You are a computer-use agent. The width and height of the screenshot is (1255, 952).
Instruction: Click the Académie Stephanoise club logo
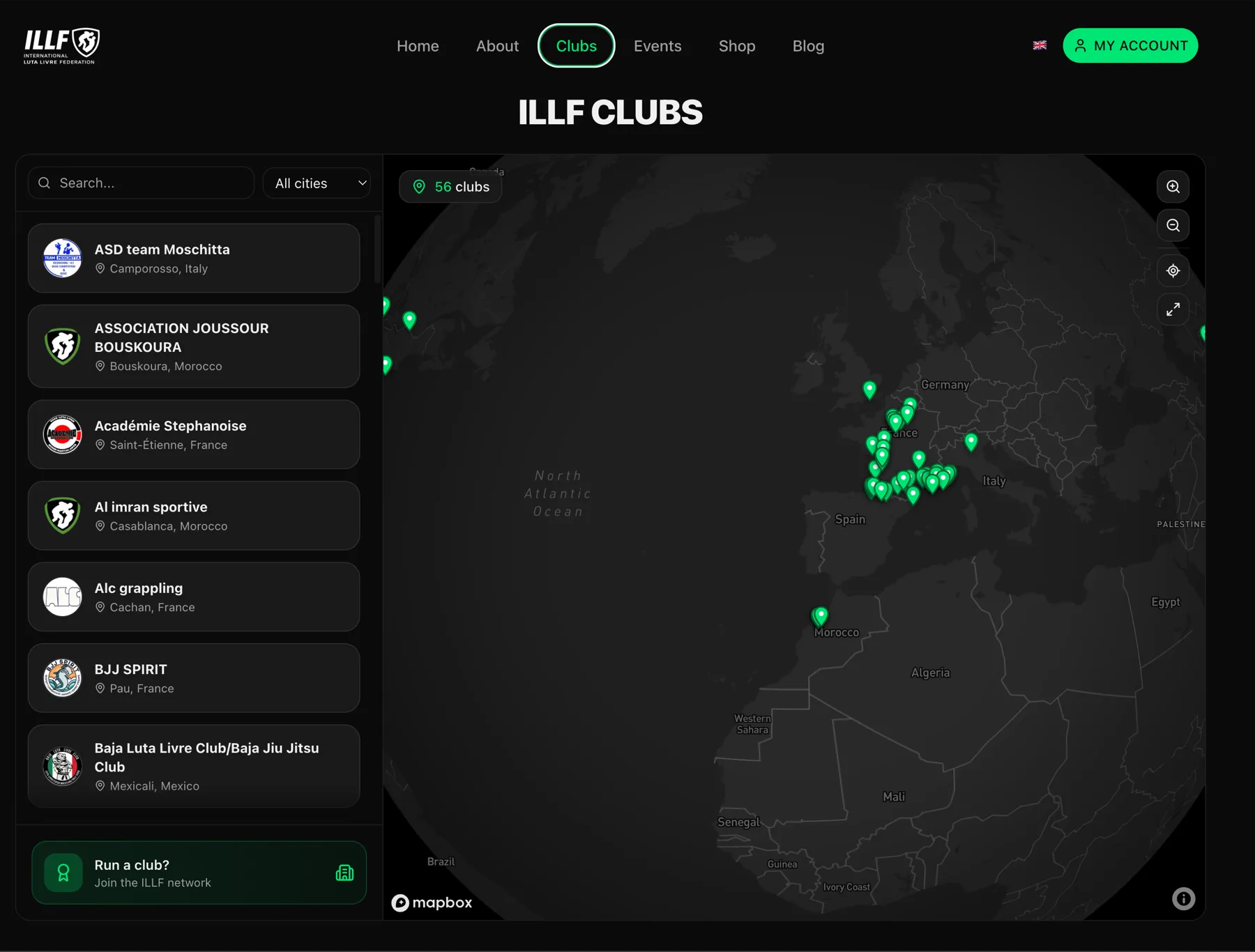click(63, 434)
